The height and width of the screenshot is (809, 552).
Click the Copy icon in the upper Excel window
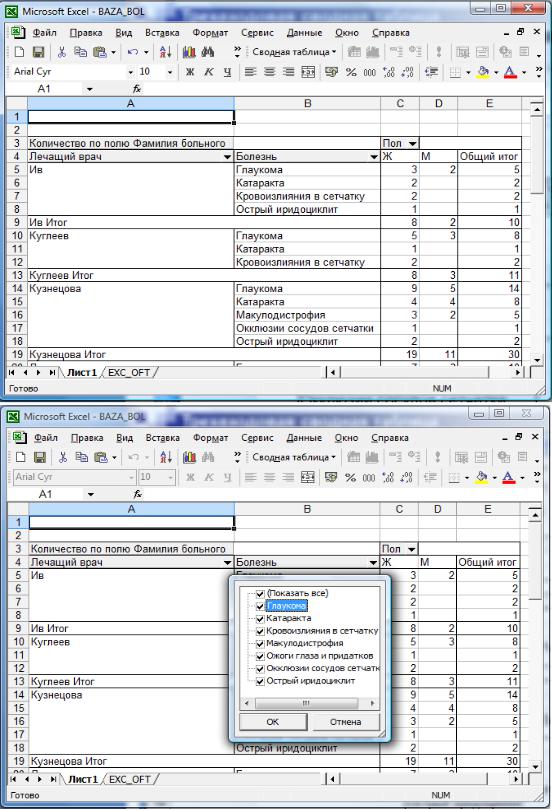coord(80,52)
